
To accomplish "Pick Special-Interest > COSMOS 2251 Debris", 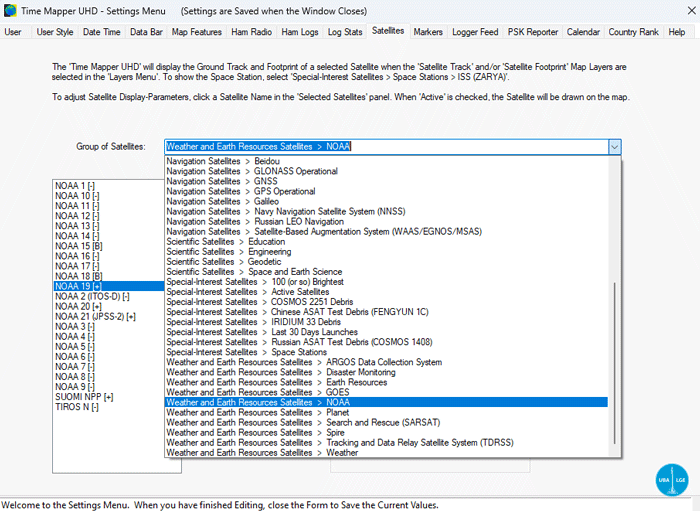I will pos(386,302).
